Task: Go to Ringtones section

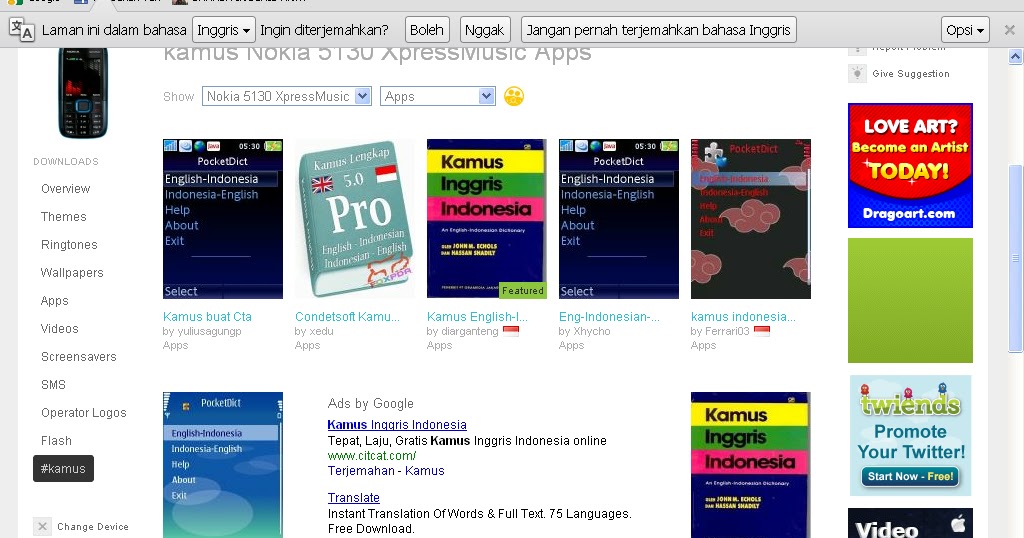Action: (69, 245)
